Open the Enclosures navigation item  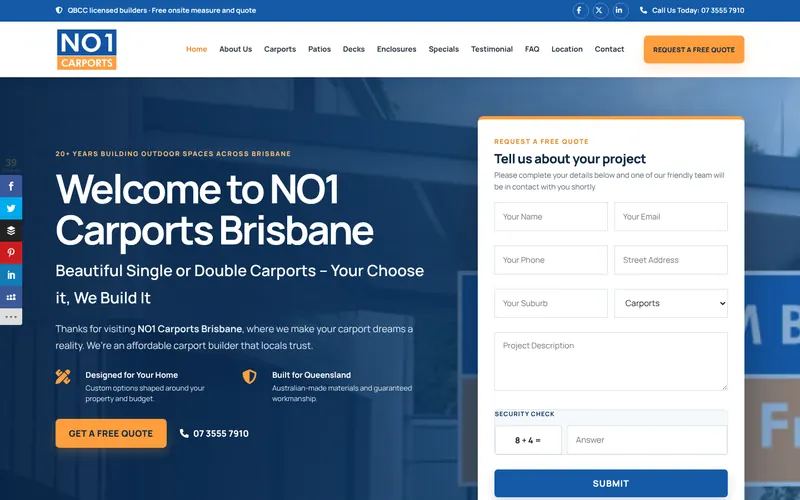coord(396,49)
